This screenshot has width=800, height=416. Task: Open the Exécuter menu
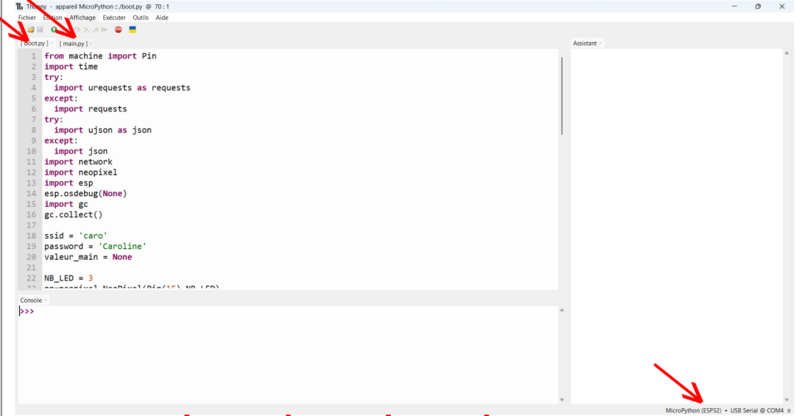(114, 18)
